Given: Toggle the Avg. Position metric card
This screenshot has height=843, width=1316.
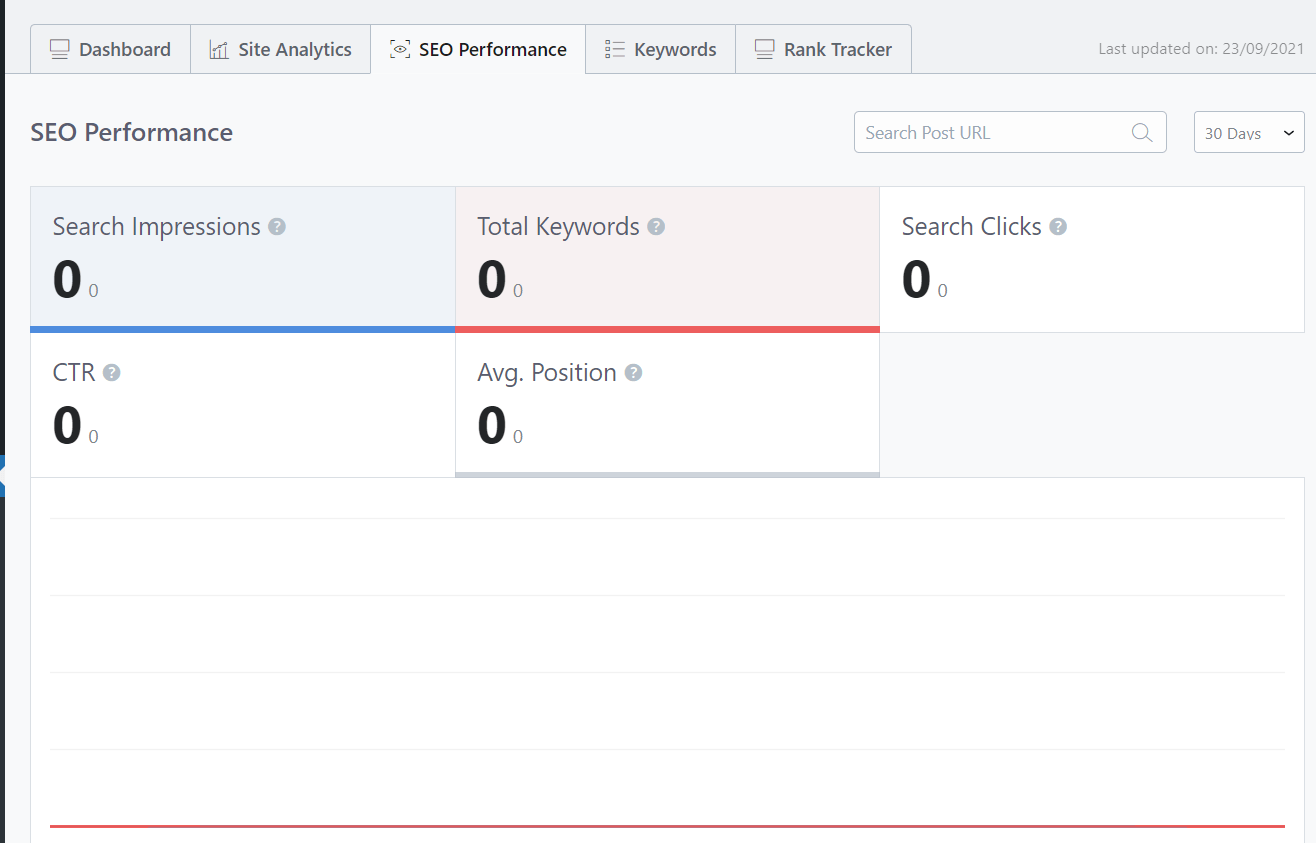Looking at the screenshot, I should [x=668, y=405].
